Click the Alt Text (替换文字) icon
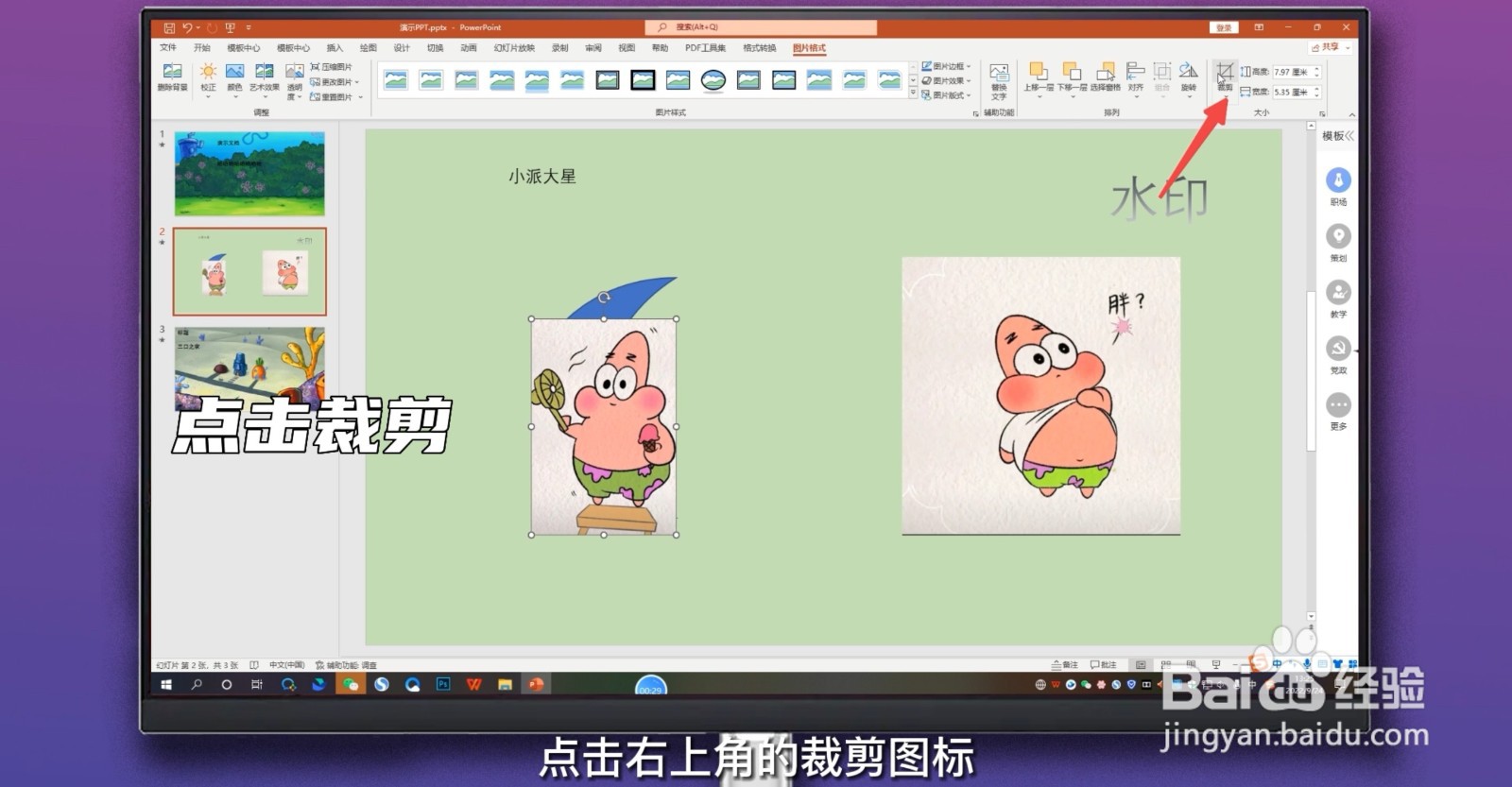The width and height of the screenshot is (1512, 787). [999, 81]
